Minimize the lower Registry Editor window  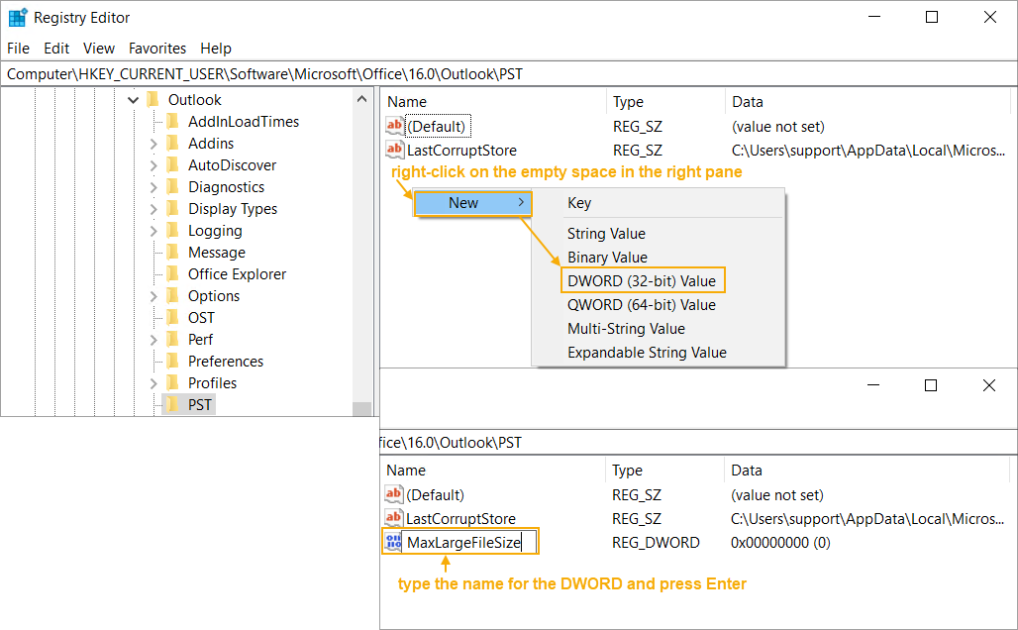point(873,385)
